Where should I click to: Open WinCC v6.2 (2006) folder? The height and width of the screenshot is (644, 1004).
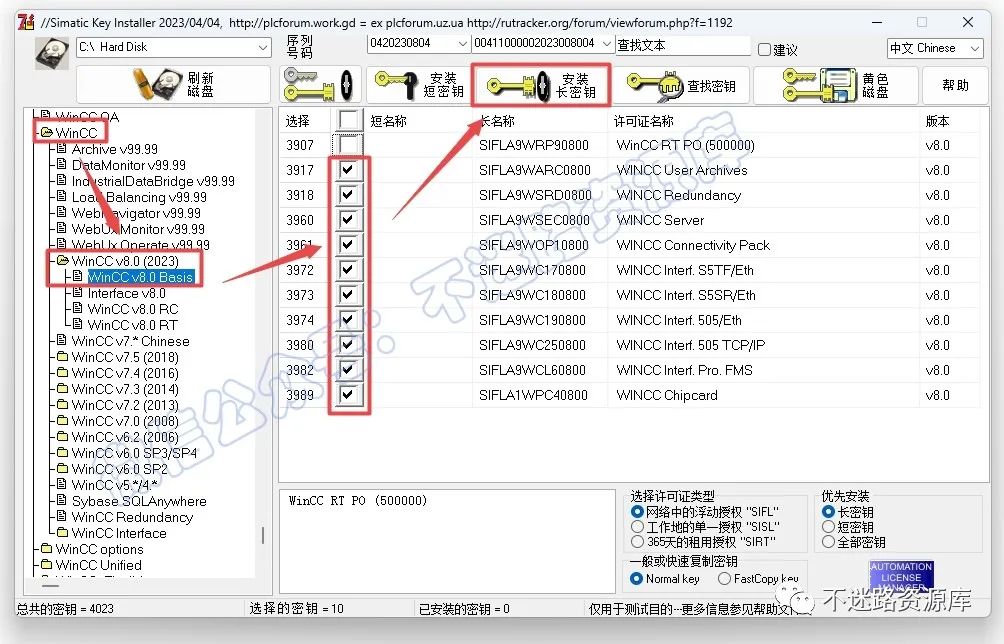coord(125,437)
